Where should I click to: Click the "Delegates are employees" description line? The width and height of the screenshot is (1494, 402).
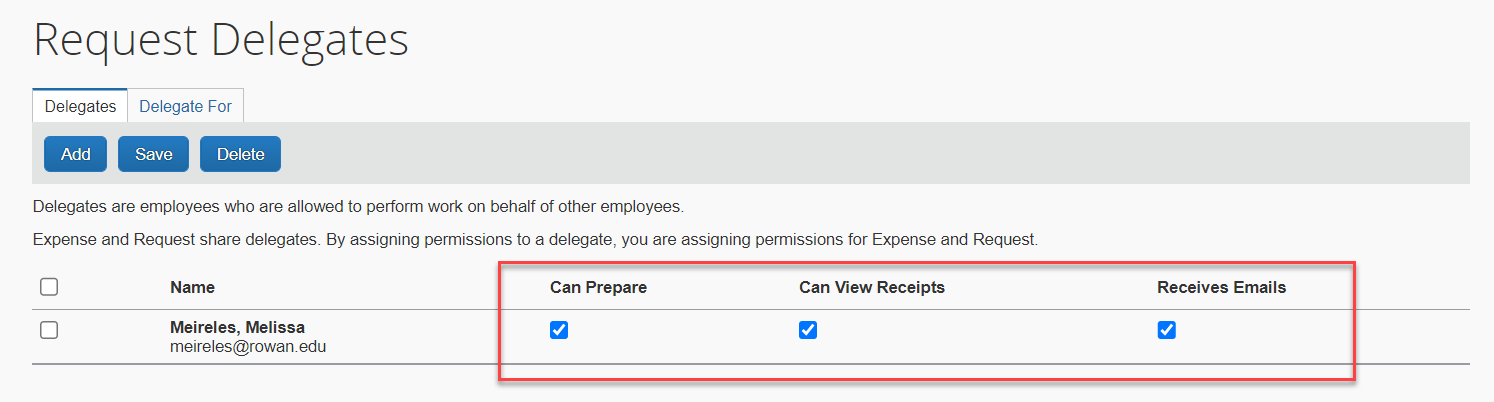click(357, 207)
